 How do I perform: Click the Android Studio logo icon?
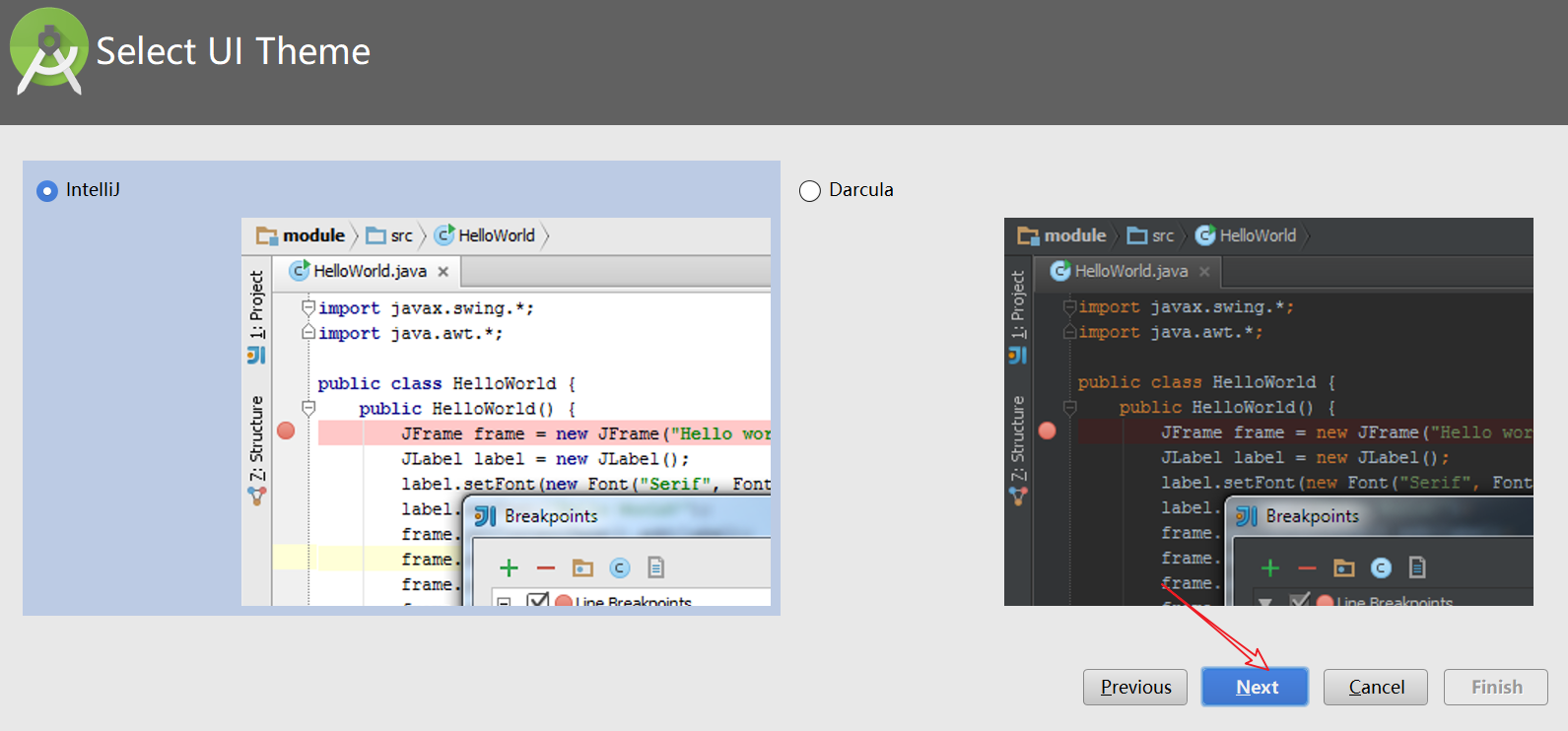[x=48, y=51]
